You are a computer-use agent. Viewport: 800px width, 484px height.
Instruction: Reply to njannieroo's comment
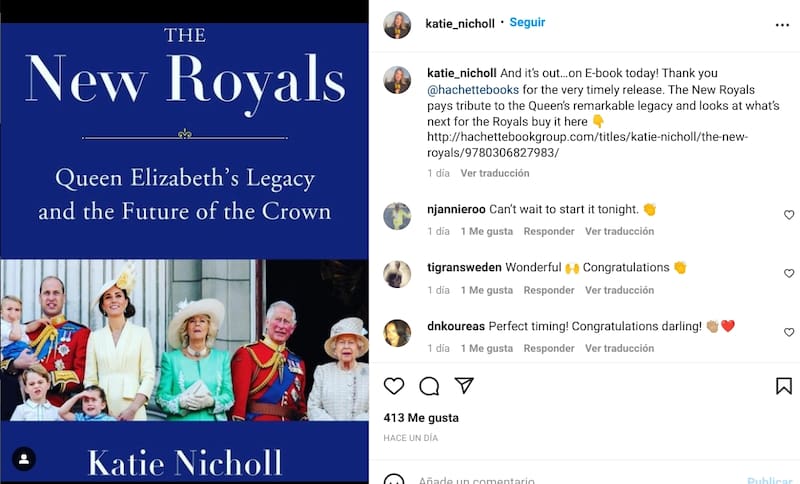click(549, 232)
